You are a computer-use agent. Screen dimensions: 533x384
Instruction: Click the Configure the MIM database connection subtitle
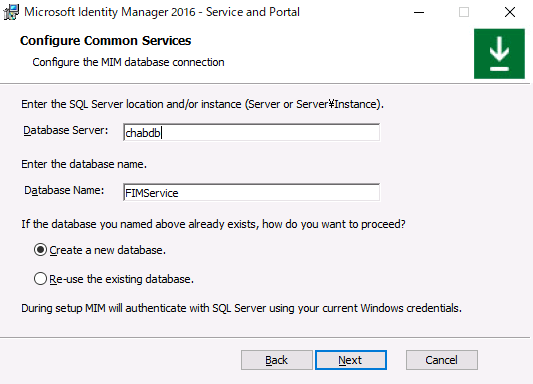(x=128, y=63)
